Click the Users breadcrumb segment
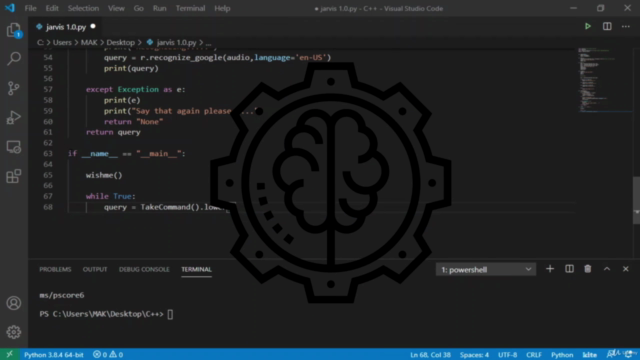The height and width of the screenshot is (360, 640). tap(62, 42)
